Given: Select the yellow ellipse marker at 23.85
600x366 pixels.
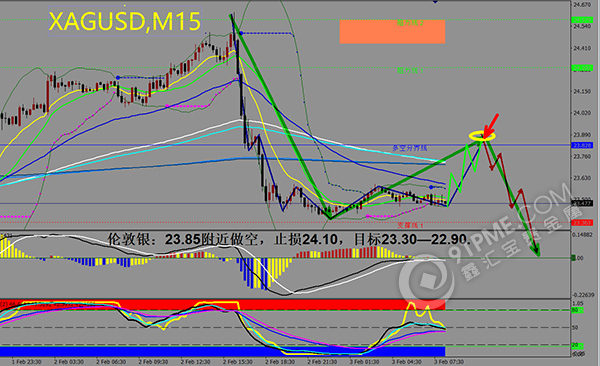Looking at the screenshot, I should coord(483,136).
